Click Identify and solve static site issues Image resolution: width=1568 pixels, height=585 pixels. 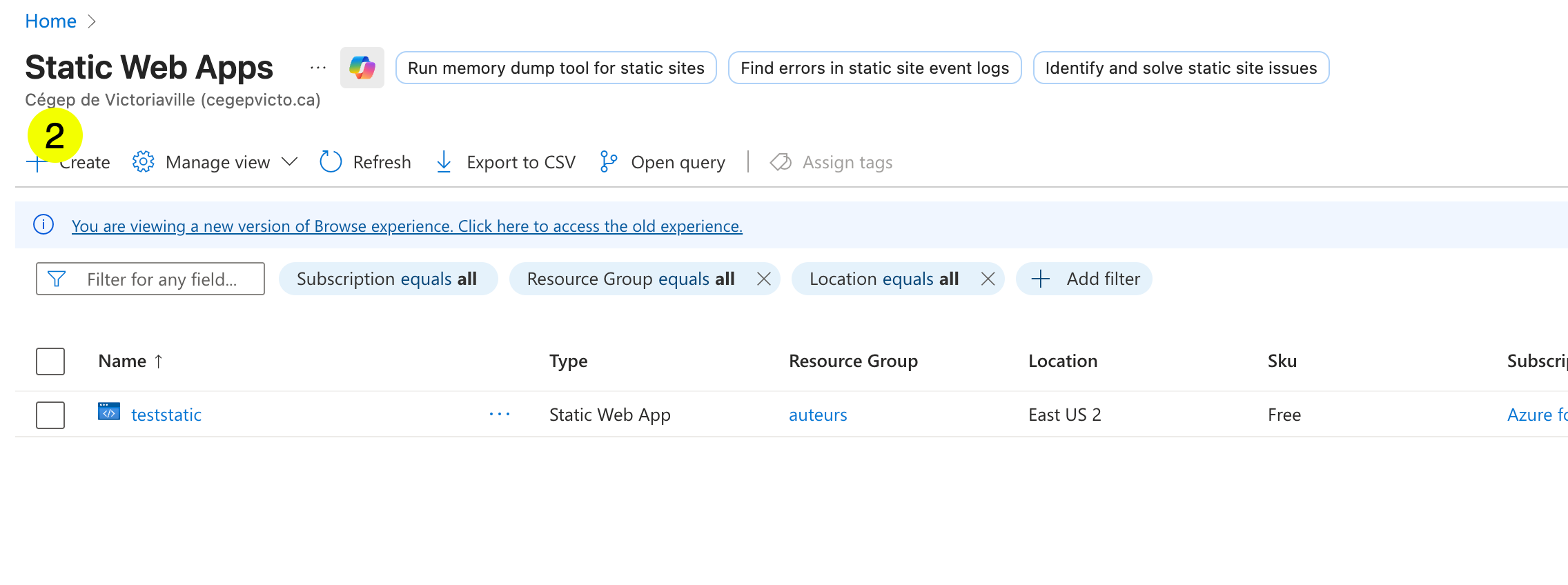coord(1181,68)
